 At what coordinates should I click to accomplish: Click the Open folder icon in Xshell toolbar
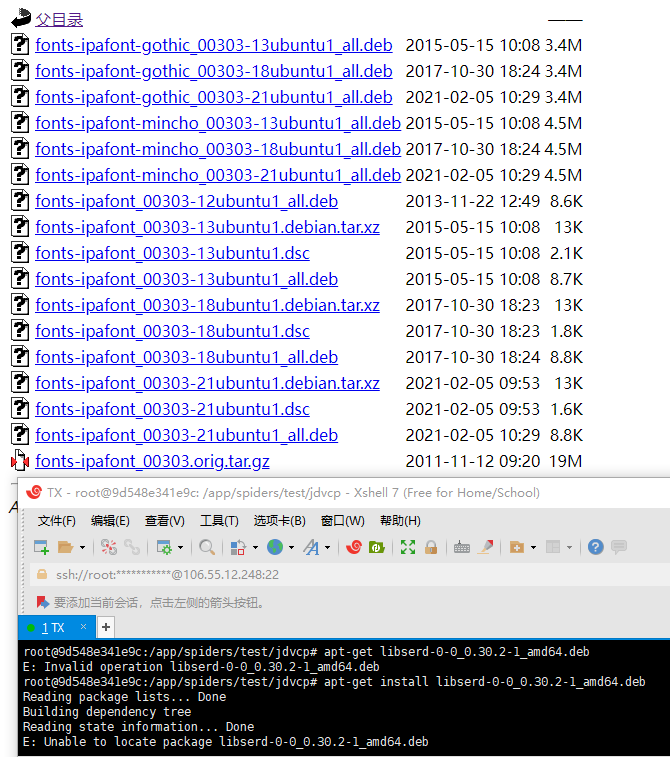(65, 547)
